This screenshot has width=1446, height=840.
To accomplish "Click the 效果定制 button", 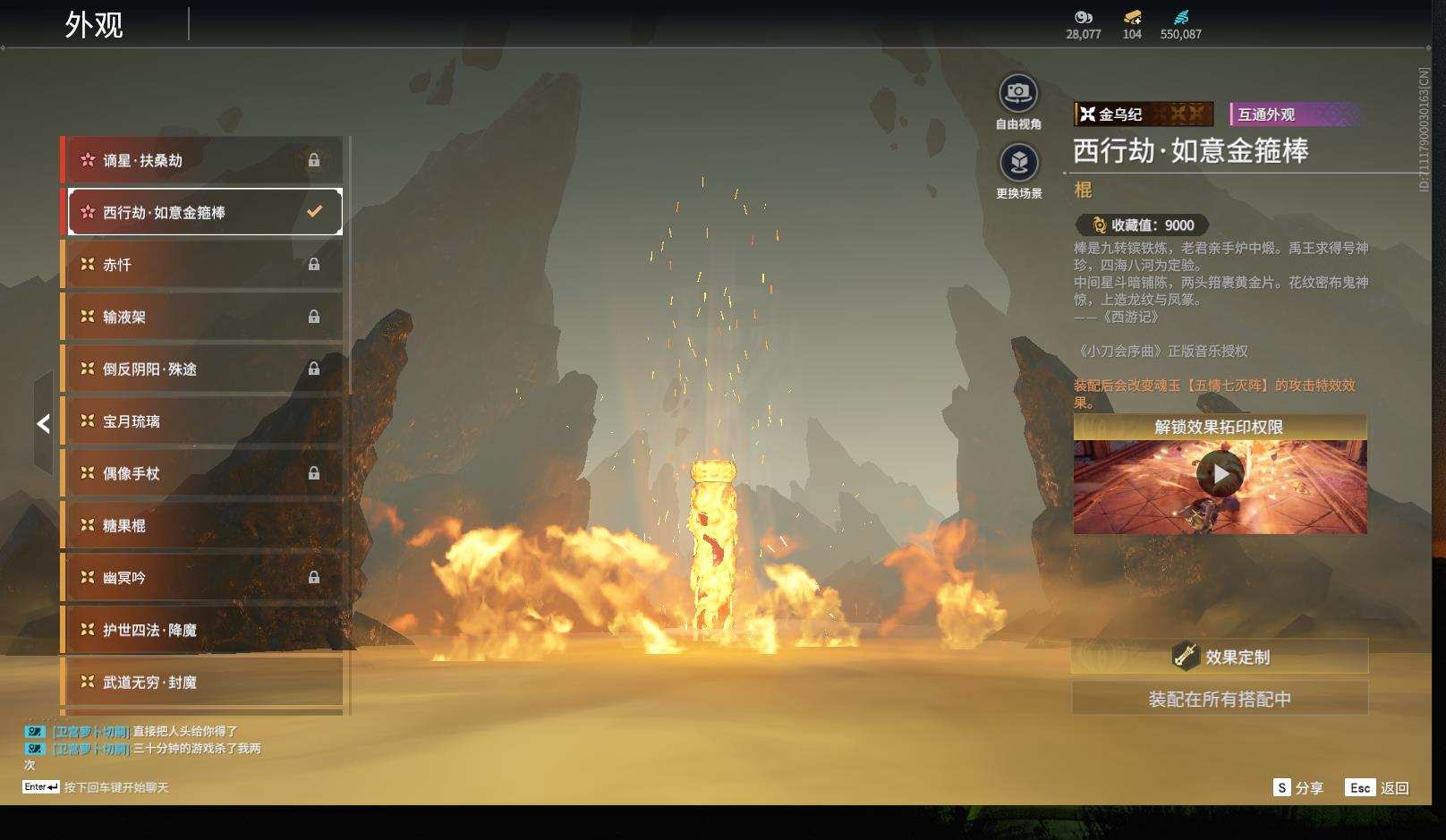I will click(1220, 657).
